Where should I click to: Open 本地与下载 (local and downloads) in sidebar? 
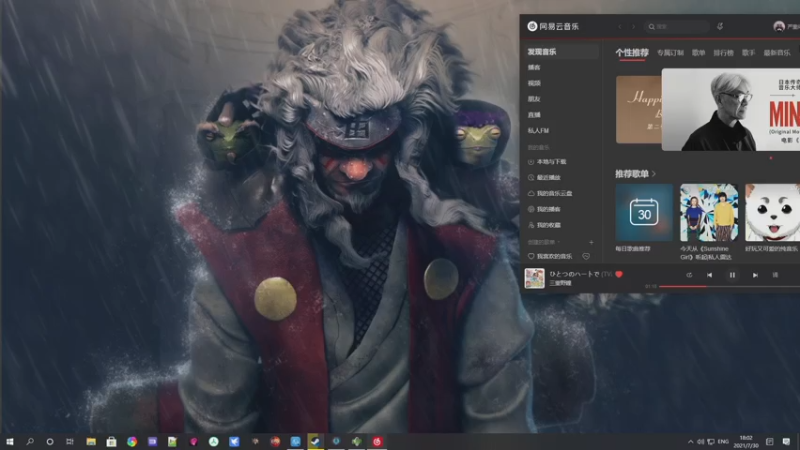click(x=551, y=162)
